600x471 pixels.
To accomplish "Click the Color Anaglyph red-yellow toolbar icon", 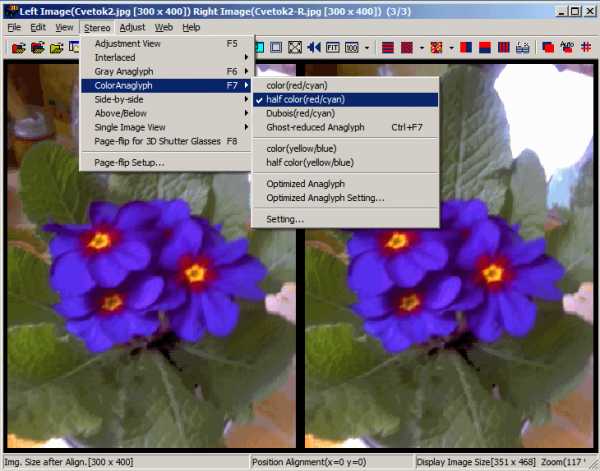I will [436, 47].
